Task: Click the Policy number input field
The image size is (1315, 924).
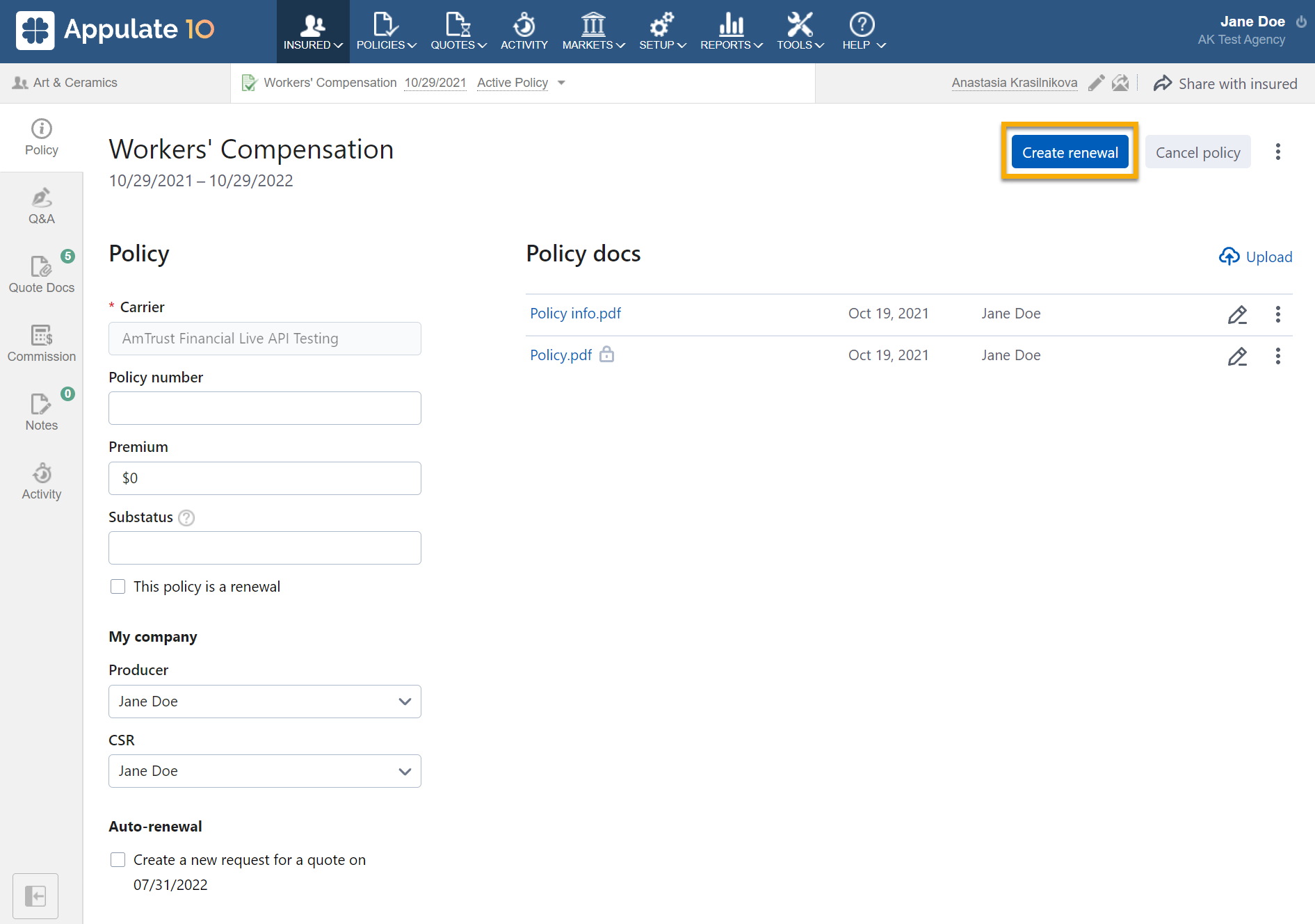Action: click(264, 408)
